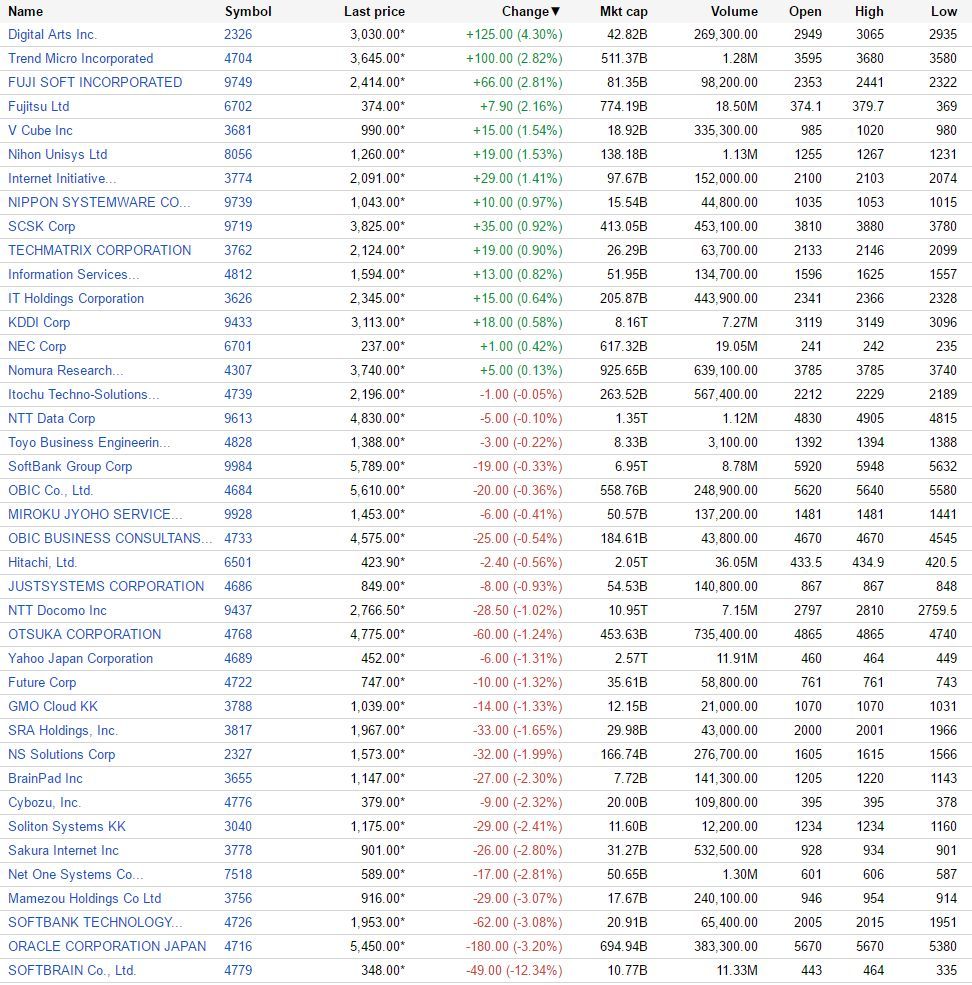Click ticker symbol 6501
972x985 pixels.
coord(238,562)
